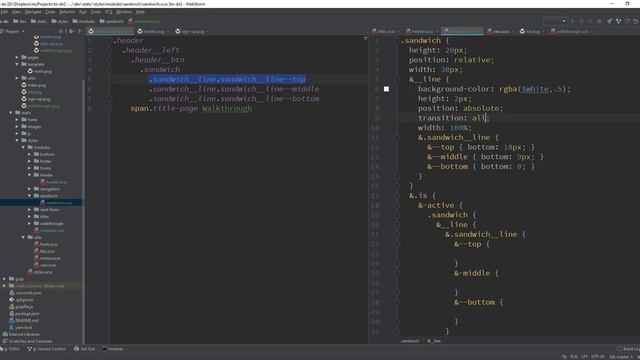
Task: Select main.pug in the project tree
Action: [40, 71]
